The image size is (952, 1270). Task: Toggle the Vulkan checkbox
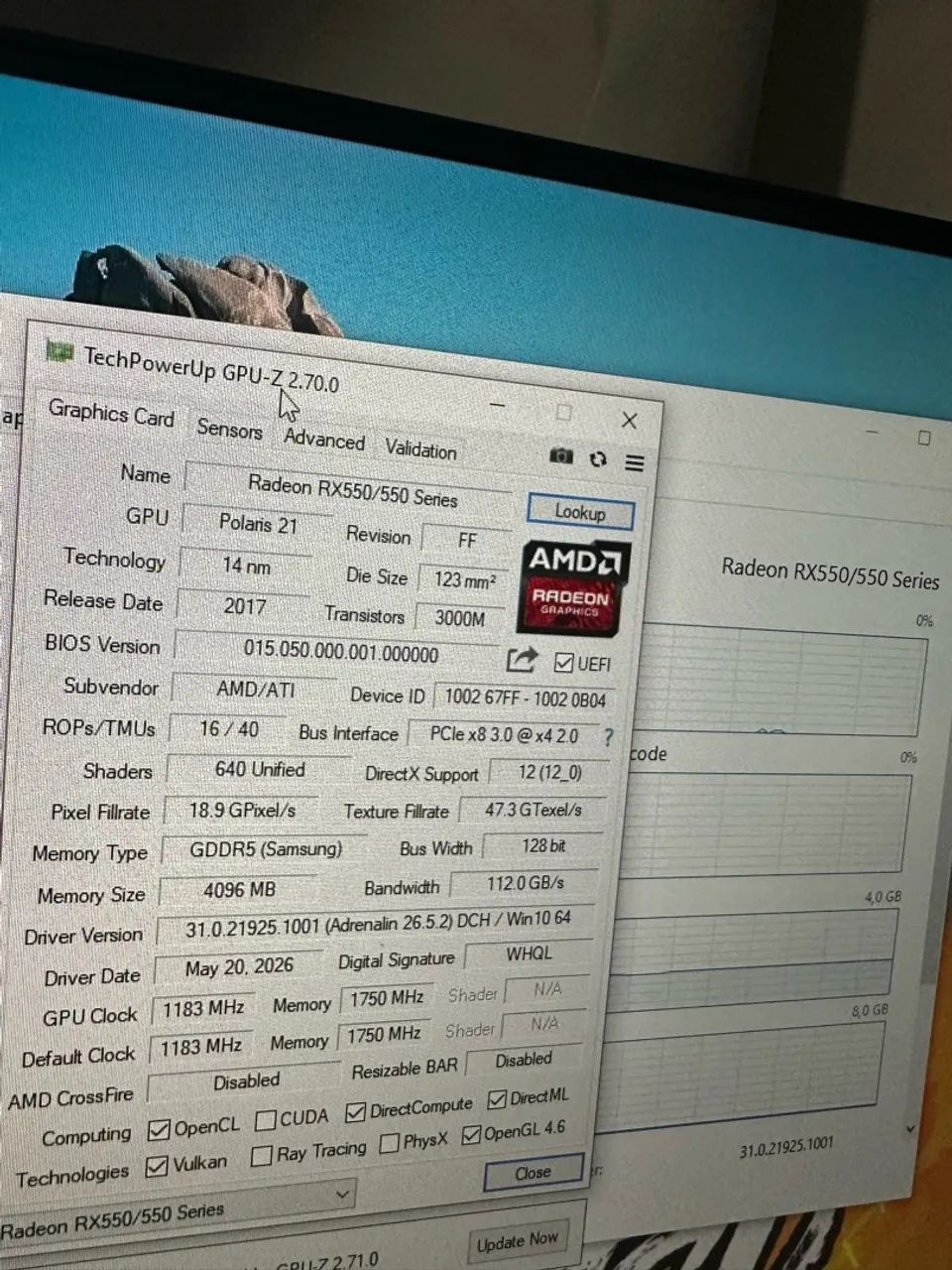[156, 1167]
